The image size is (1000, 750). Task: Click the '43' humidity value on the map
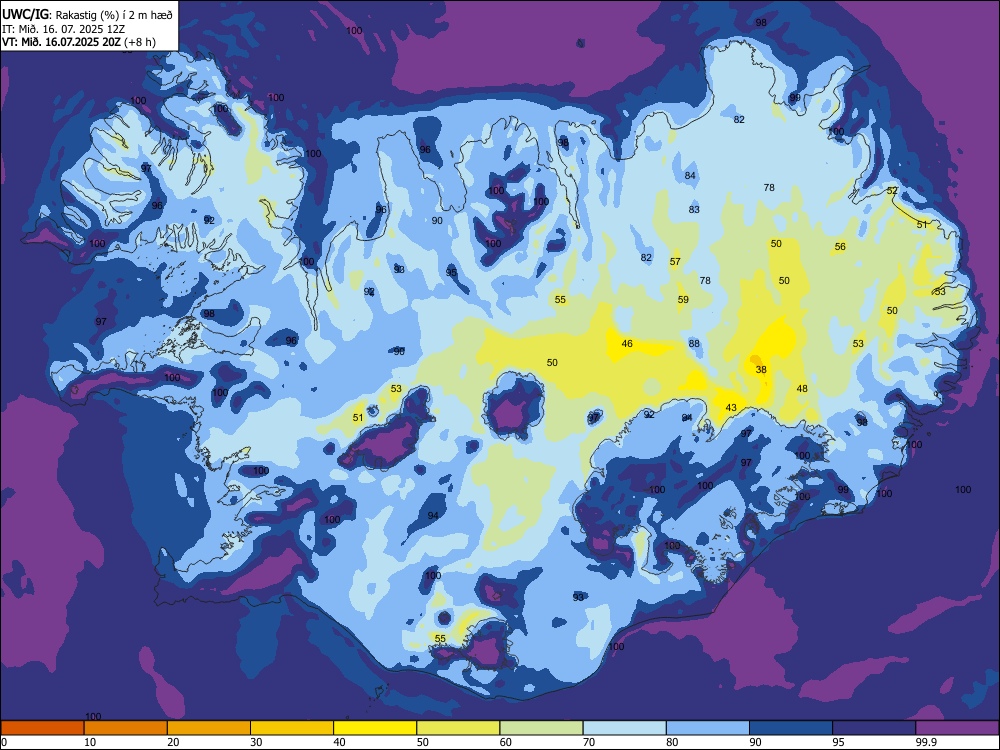click(731, 408)
